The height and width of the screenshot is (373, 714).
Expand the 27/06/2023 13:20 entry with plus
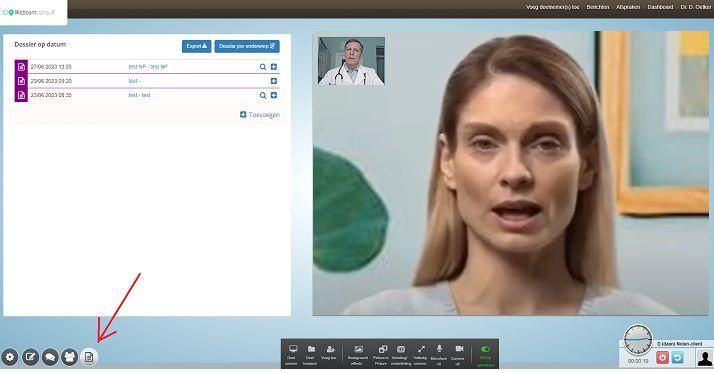coord(274,67)
